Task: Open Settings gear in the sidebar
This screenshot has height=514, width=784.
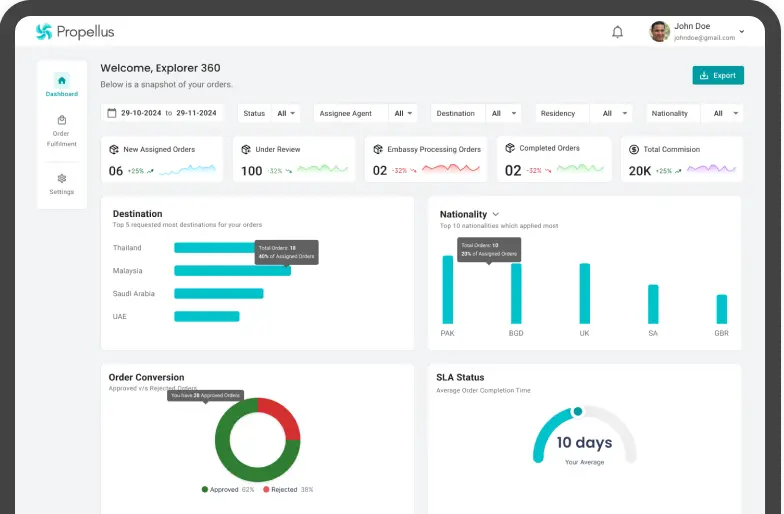Action: pyautogui.click(x=62, y=183)
